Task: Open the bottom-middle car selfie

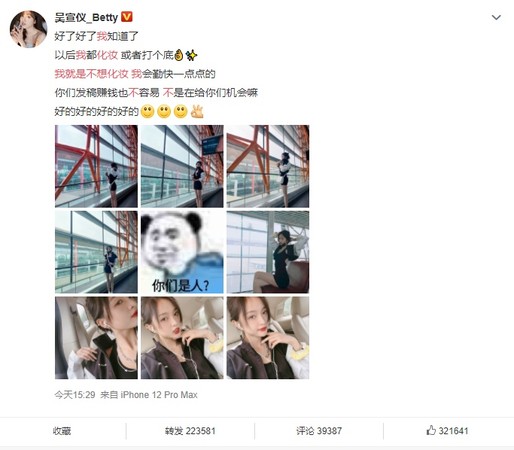Action: pos(182,338)
